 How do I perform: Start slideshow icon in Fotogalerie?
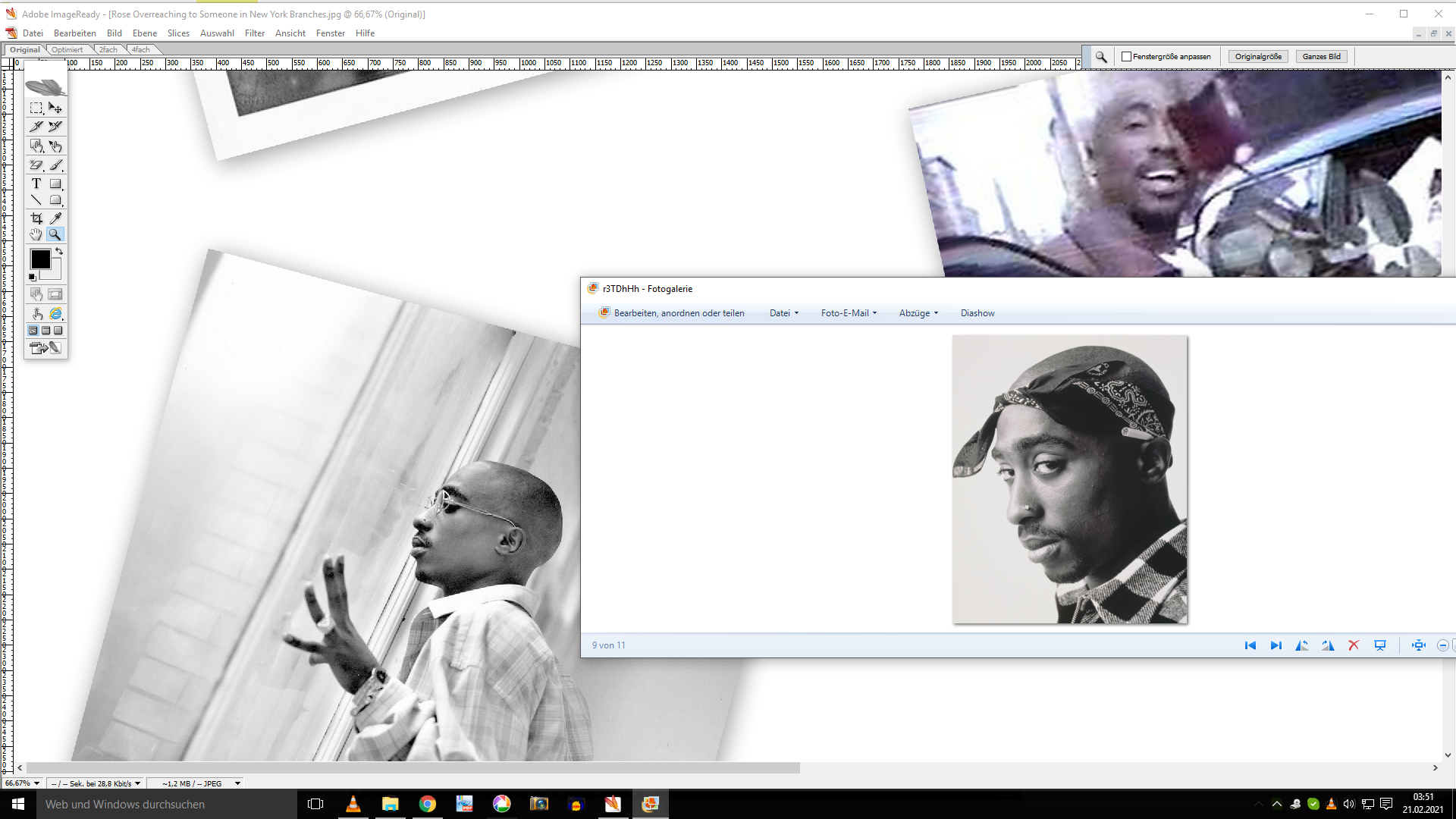[1380, 645]
